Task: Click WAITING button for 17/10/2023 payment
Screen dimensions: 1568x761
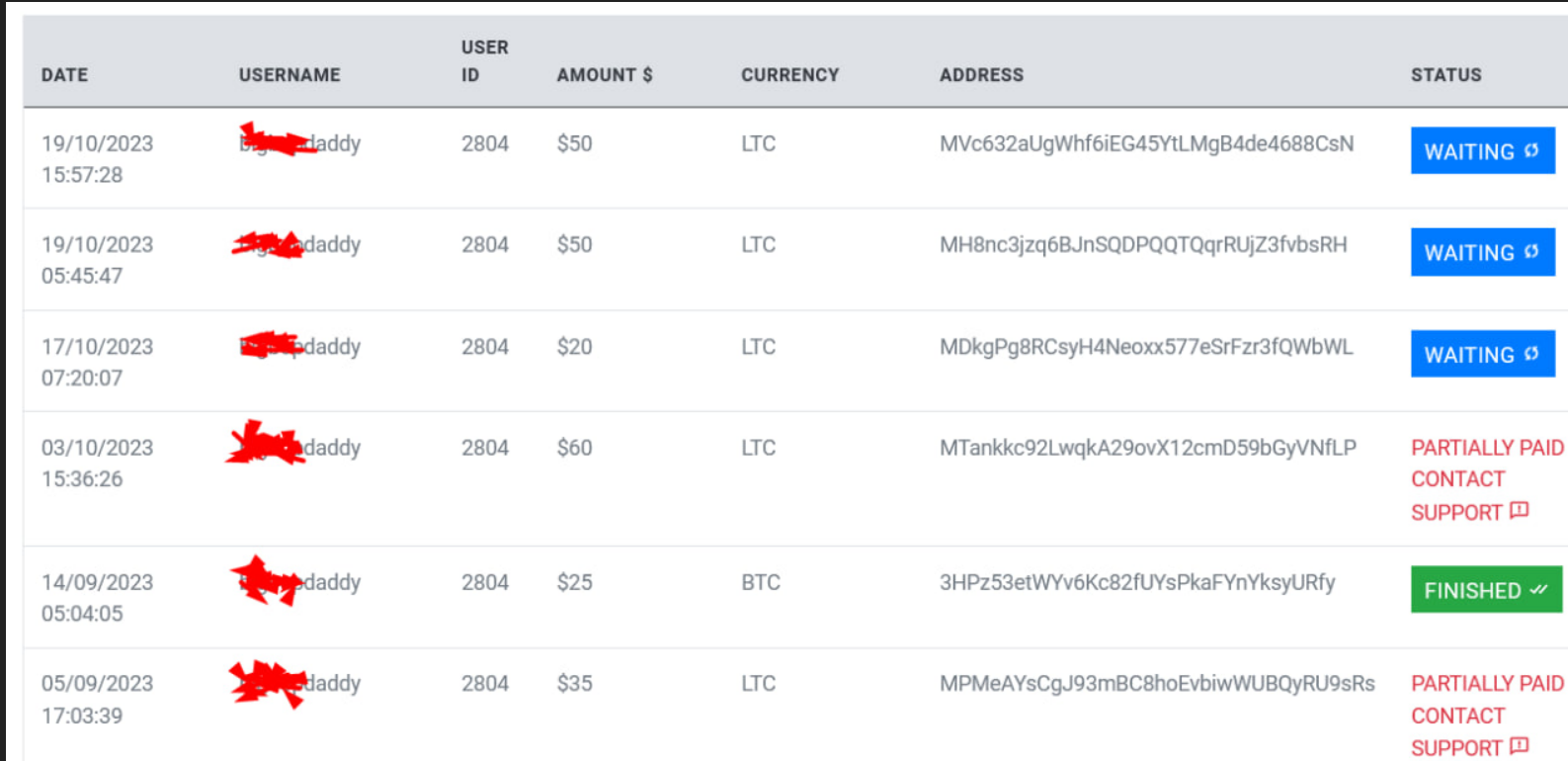Action: [1482, 354]
